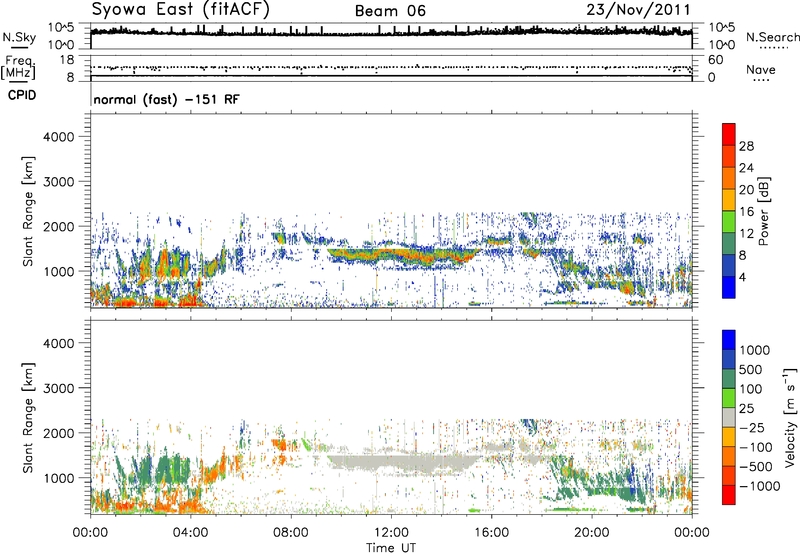Click the 'Velocity [m s-1]' colorbar label
The height and width of the screenshot is (554, 800).
[x=790, y=417]
